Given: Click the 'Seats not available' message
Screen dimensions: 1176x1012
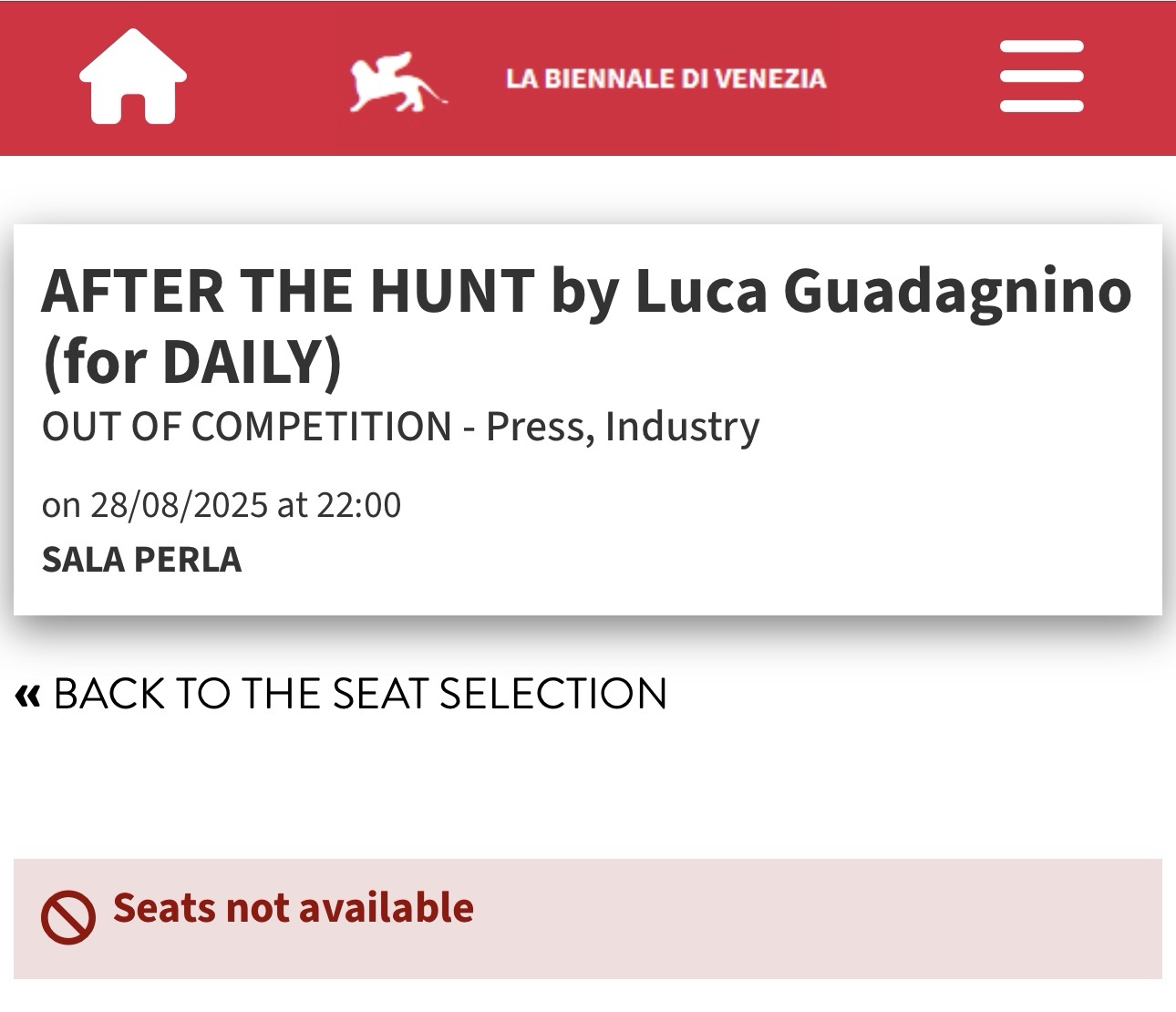Looking at the screenshot, I should click(x=293, y=909).
